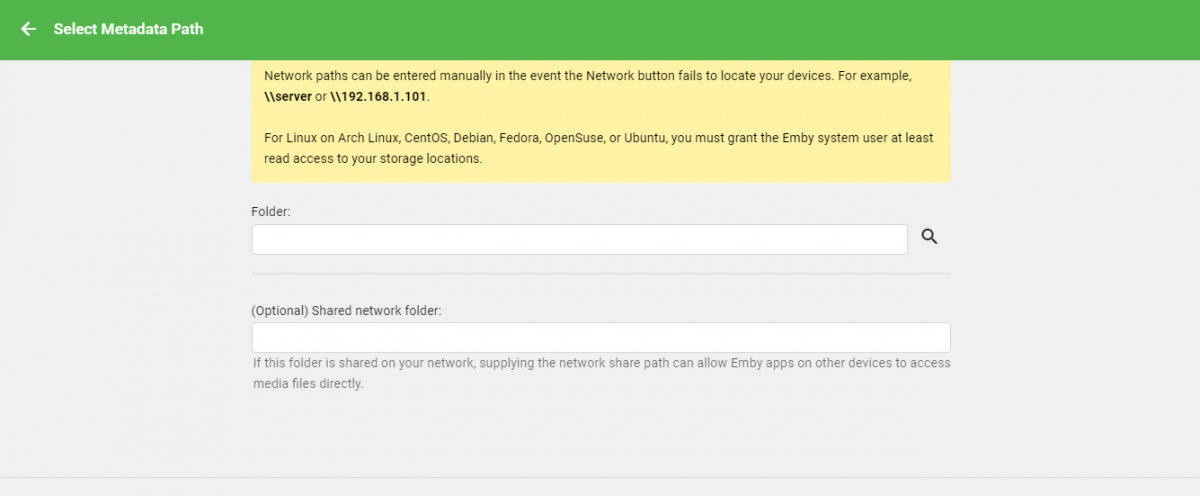
Task: Click the divider line below Folder field
Action: pyautogui.click(x=600, y=273)
